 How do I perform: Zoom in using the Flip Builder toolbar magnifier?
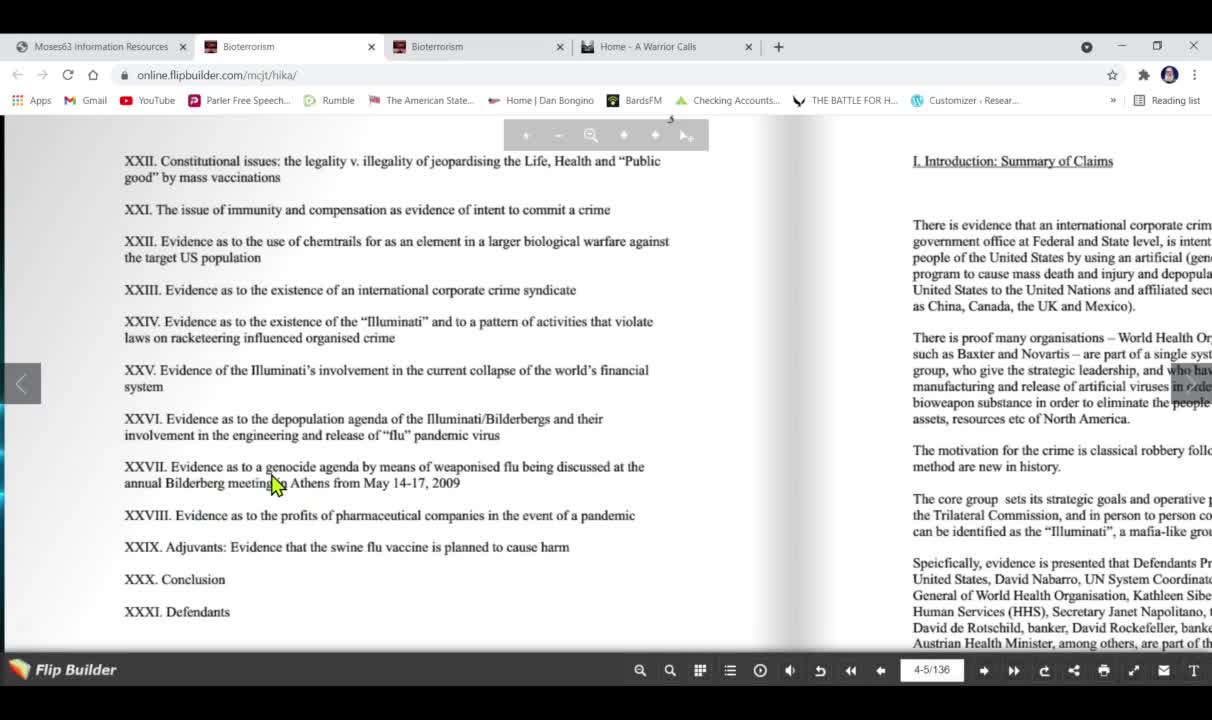640,670
